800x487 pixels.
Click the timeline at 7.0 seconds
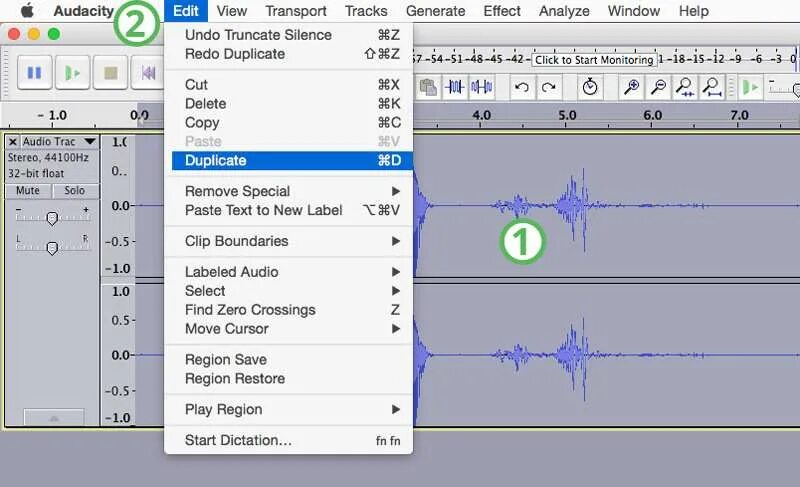739,116
